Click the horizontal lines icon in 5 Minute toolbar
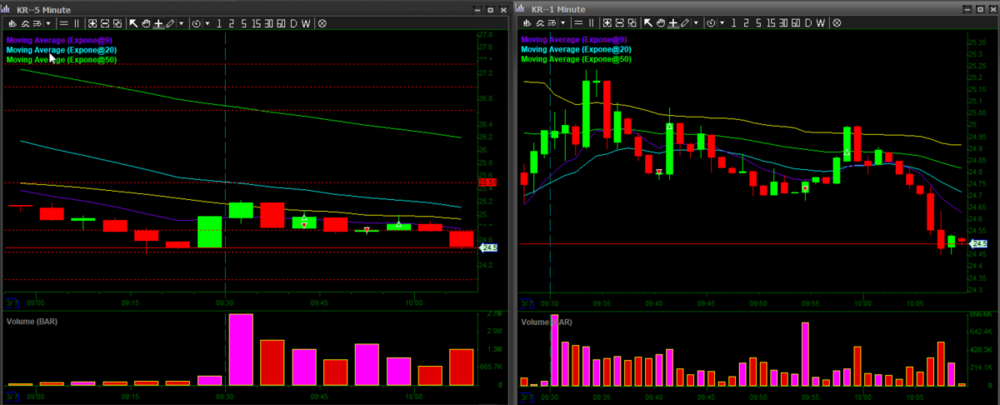The width and height of the screenshot is (1000, 405). 63,22
